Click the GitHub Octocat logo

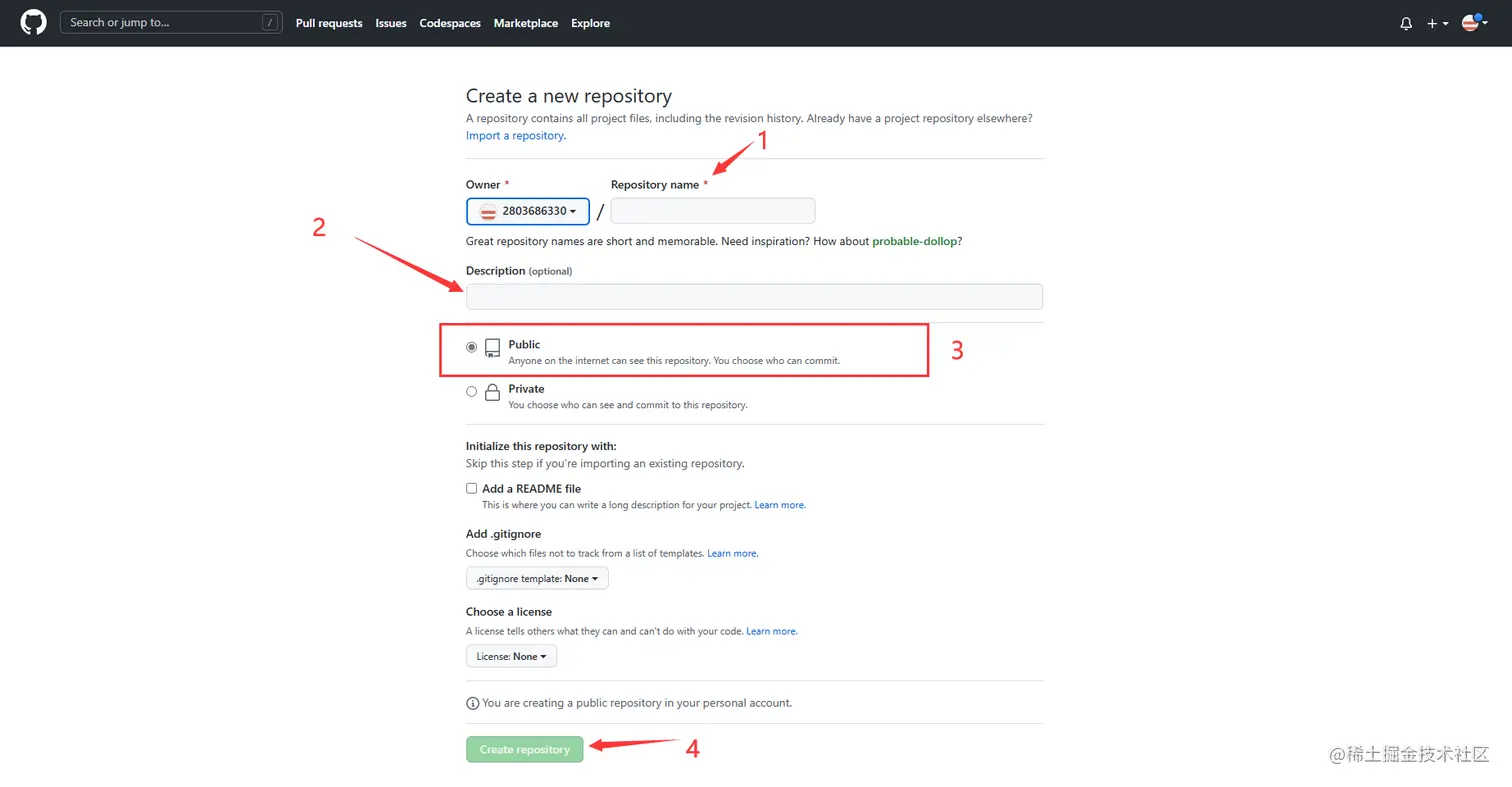(34, 23)
